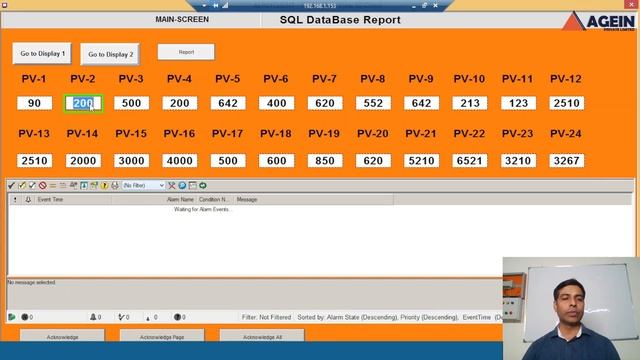This screenshot has height=360, width=640.
Task: Click the Acknowledge All button
Action: click(262, 336)
